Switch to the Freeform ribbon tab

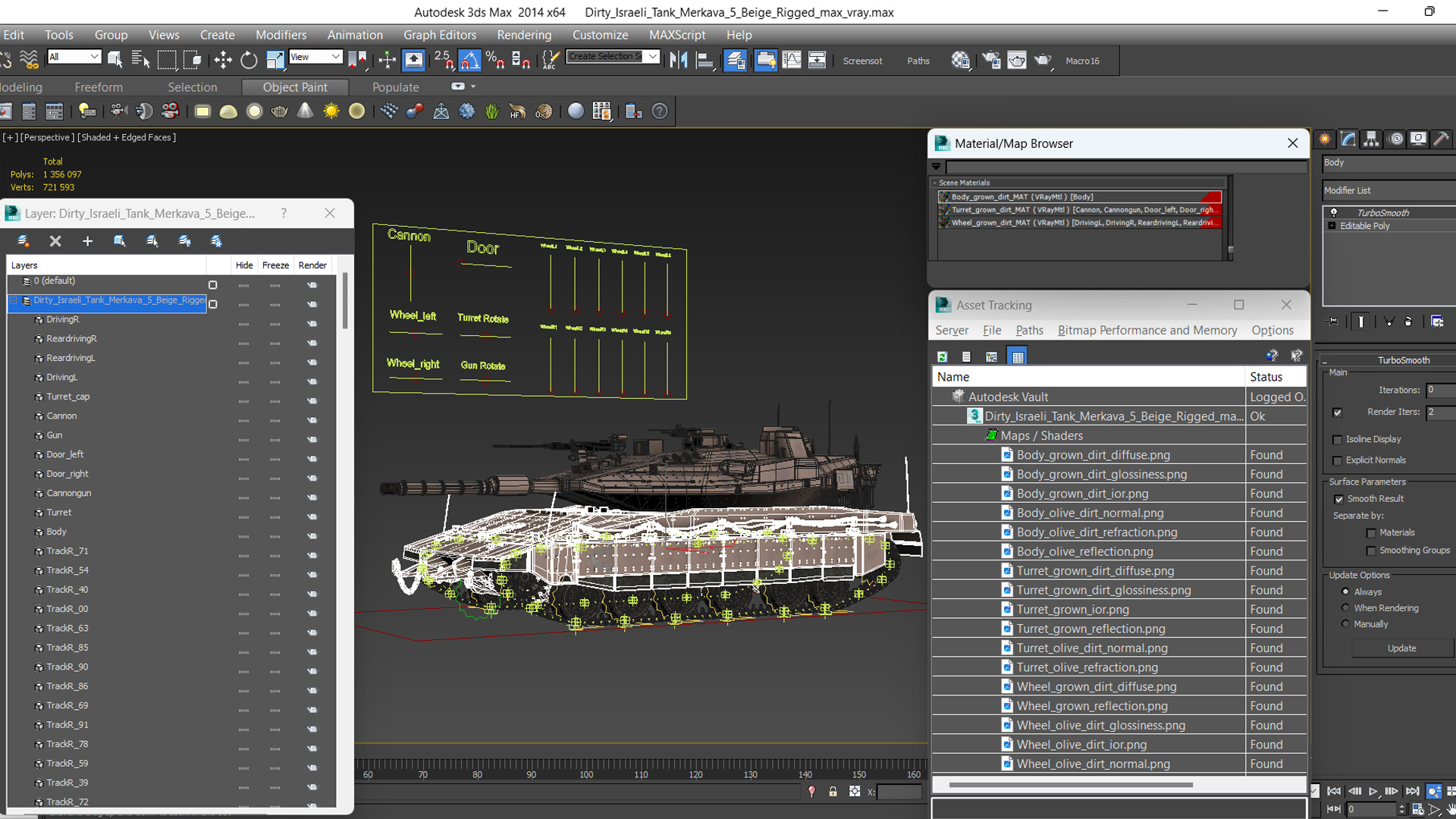(x=99, y=87)
